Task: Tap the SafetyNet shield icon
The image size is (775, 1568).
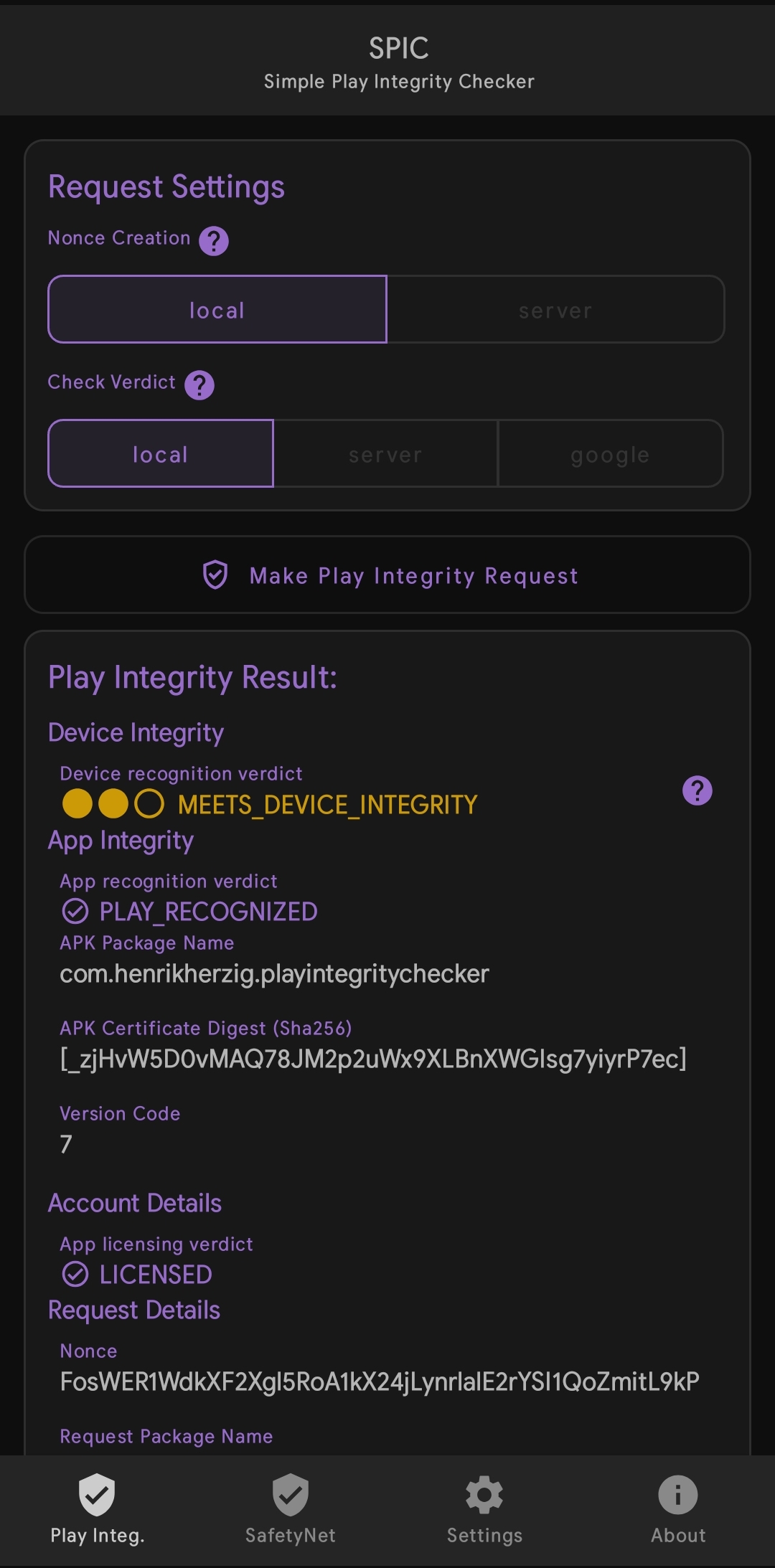Action: point(291,1495)
